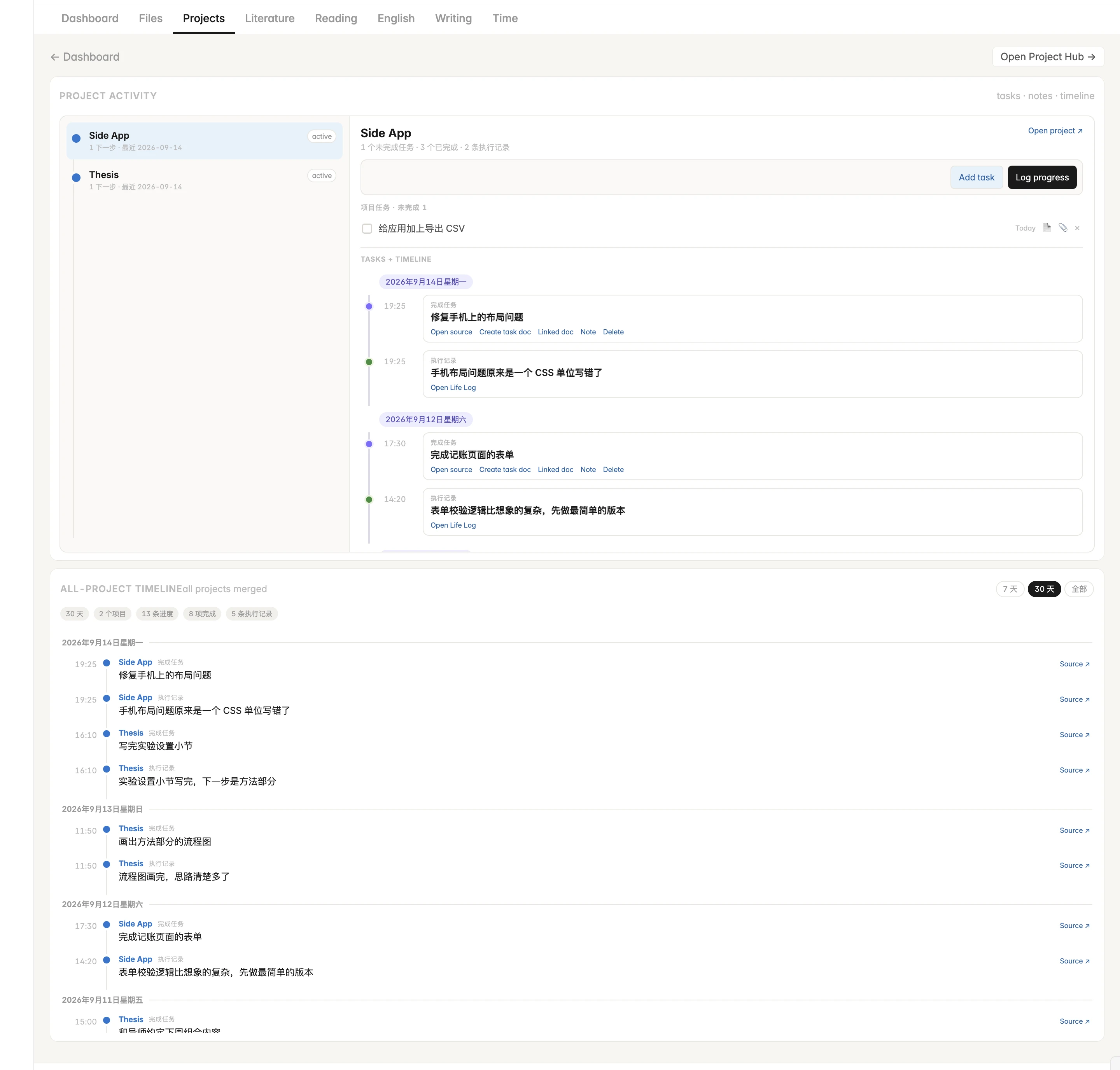Delete the 修复手机上的布局问题 entry
Screen dimensions: 1120x1070
(x=613, y=332)
